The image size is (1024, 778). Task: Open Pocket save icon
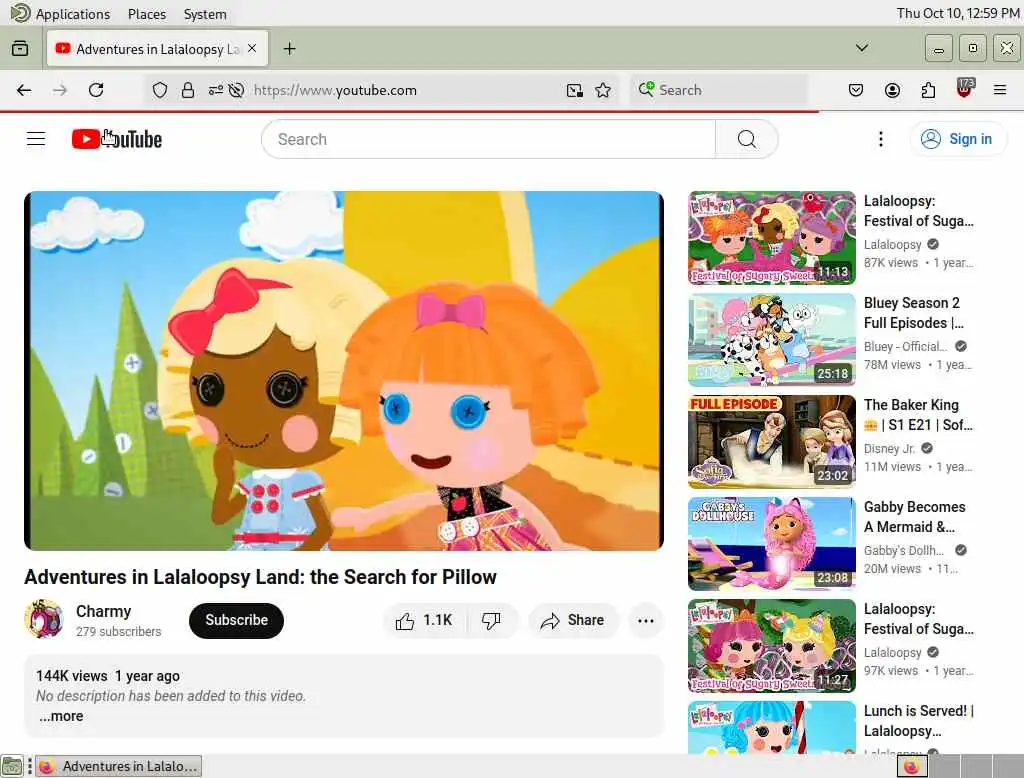coord(856,90)
